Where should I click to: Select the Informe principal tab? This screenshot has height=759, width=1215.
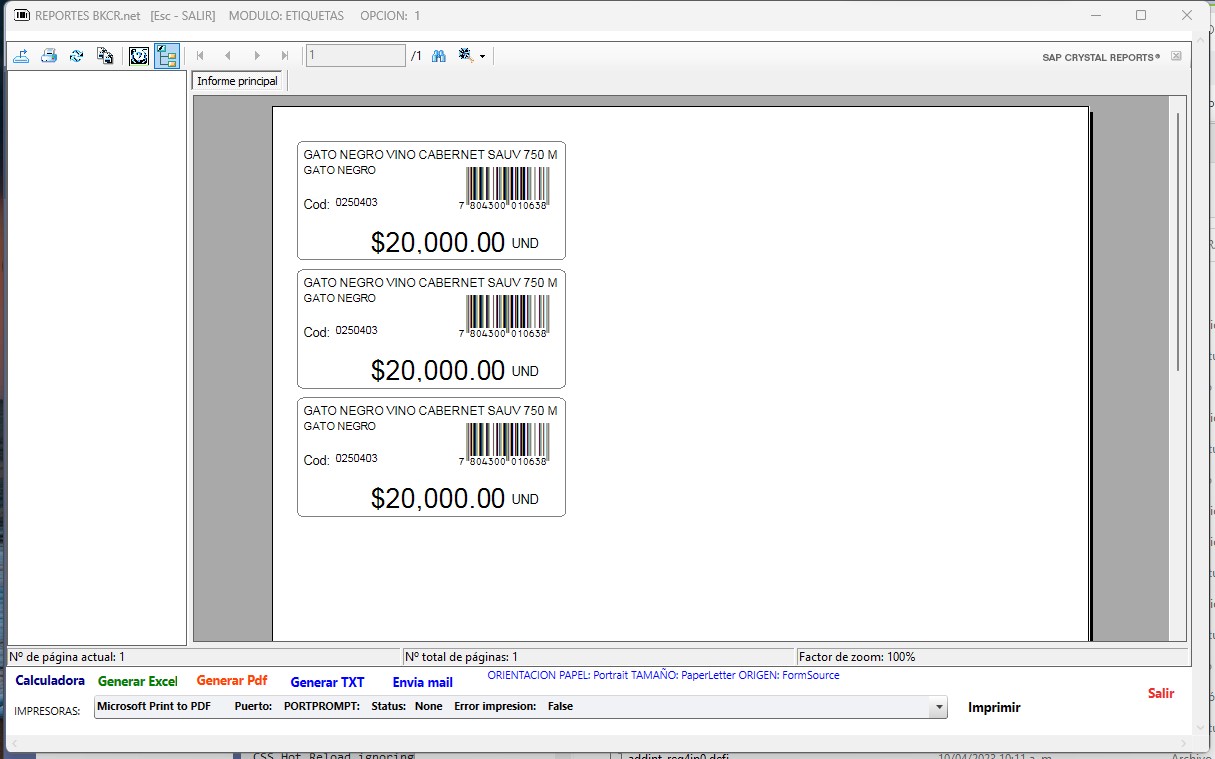tap(238, 81)
